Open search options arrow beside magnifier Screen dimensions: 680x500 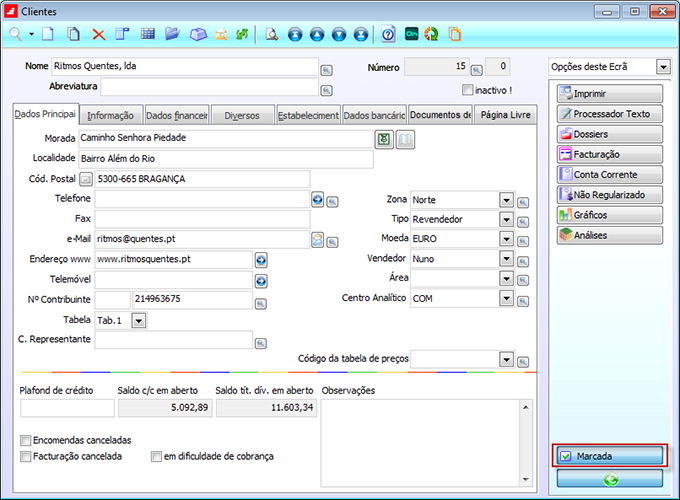point(32,34)
